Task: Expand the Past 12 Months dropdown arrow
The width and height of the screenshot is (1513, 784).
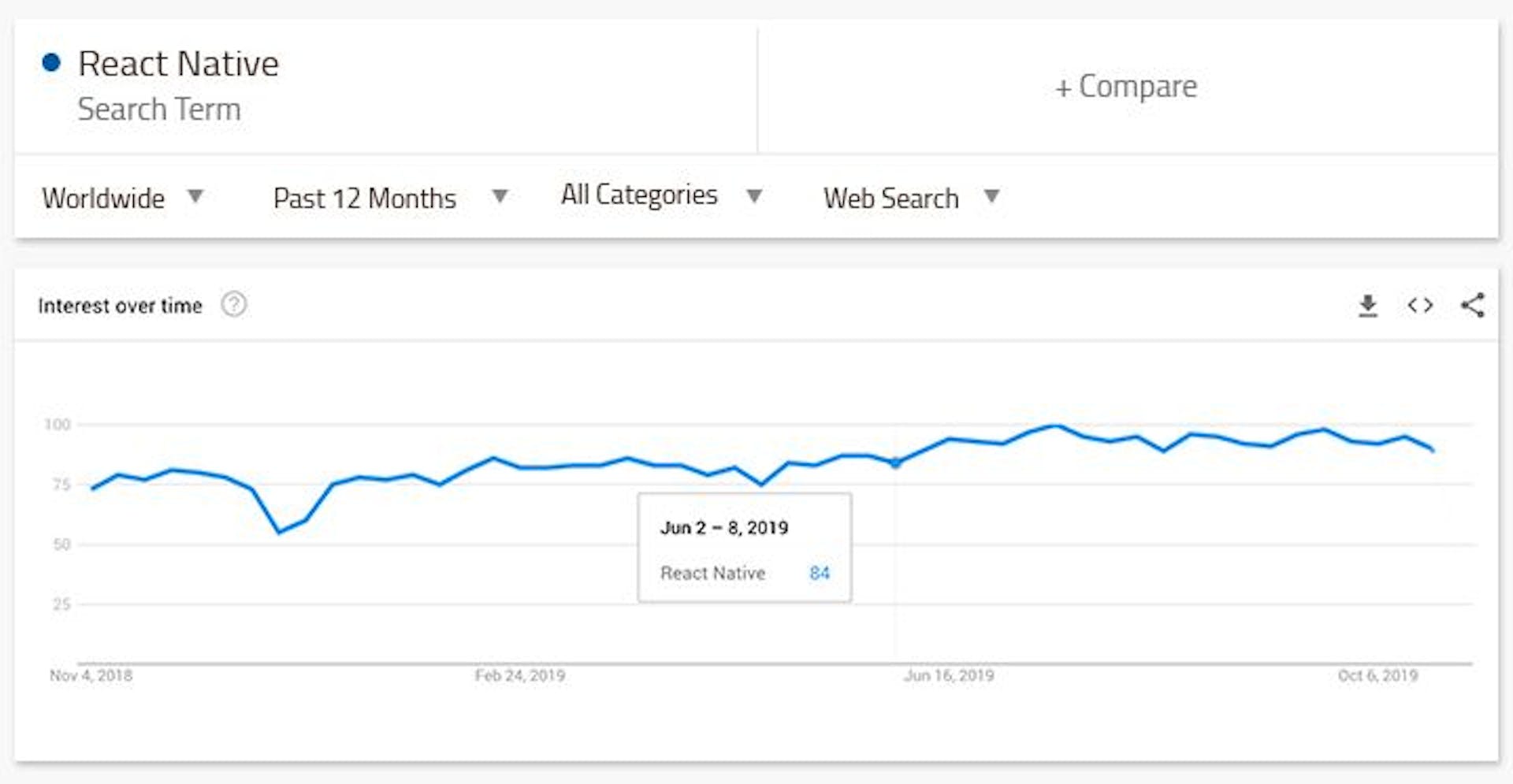Action: coord(500,196)
